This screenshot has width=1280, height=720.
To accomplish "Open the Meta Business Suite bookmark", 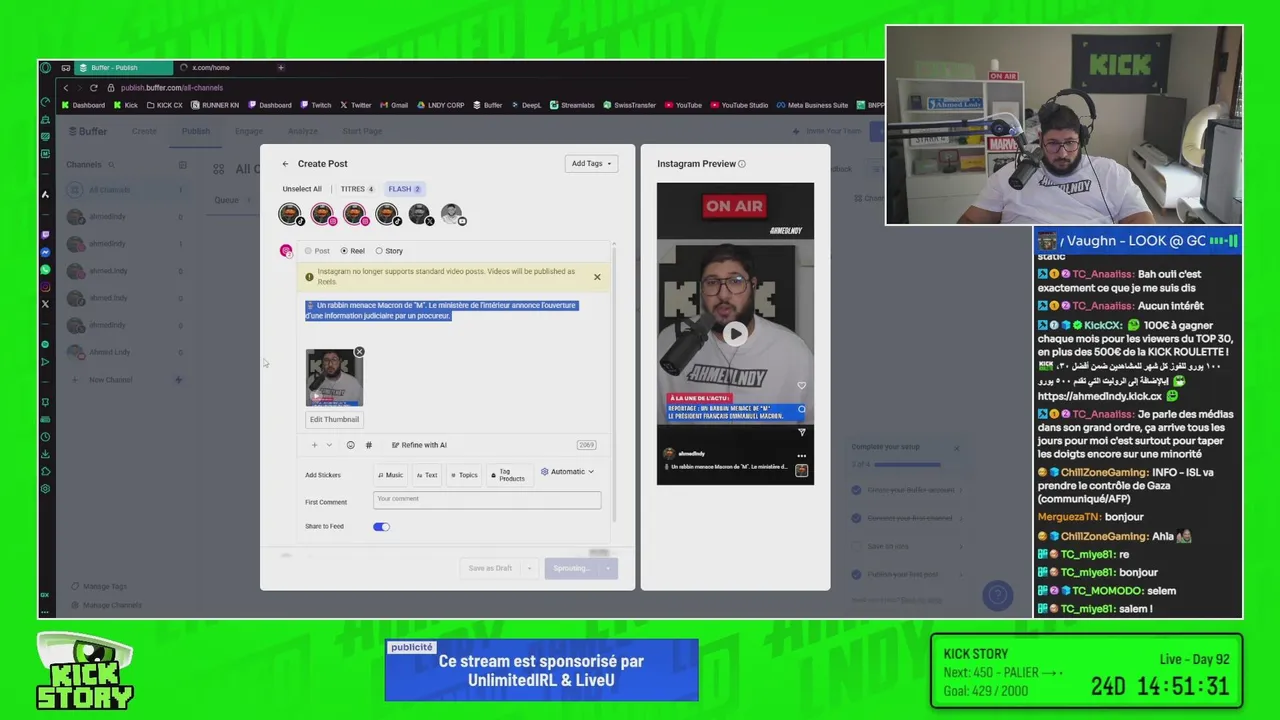I will 812,105.
